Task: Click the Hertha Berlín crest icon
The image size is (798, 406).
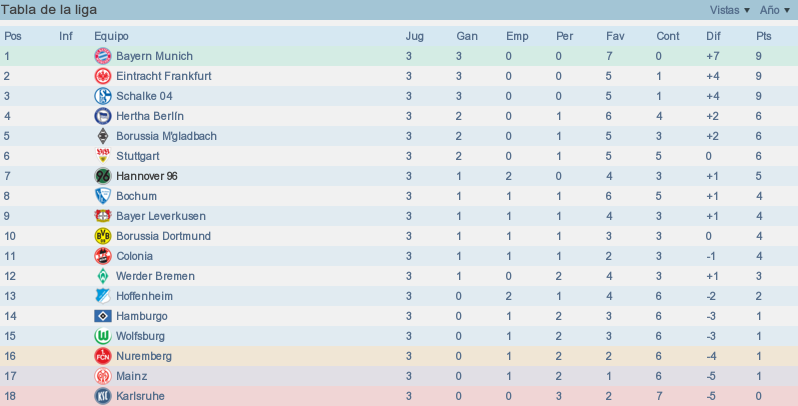Action: click(x=103, y=116)
